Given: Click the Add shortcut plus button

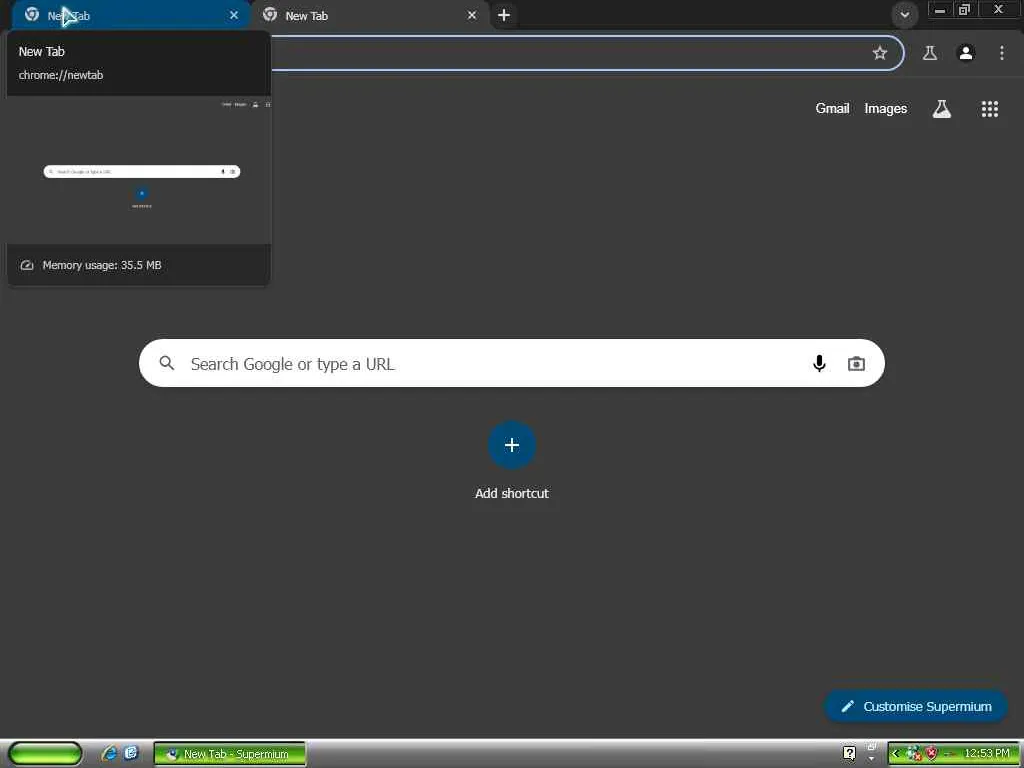Looking at the screenshot, I should point(512,445).
